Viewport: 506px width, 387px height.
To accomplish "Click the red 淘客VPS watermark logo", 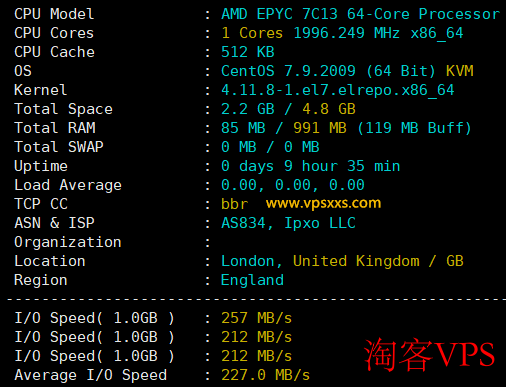I will tap(429, 355).
